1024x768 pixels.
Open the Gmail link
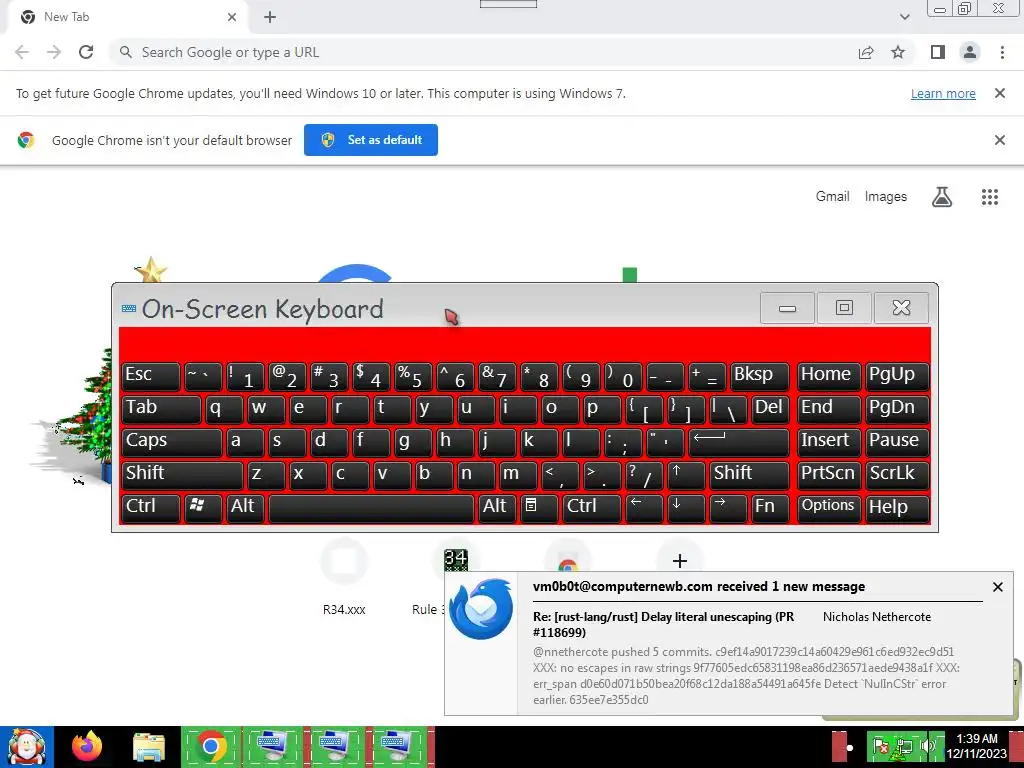click(833, 197)
